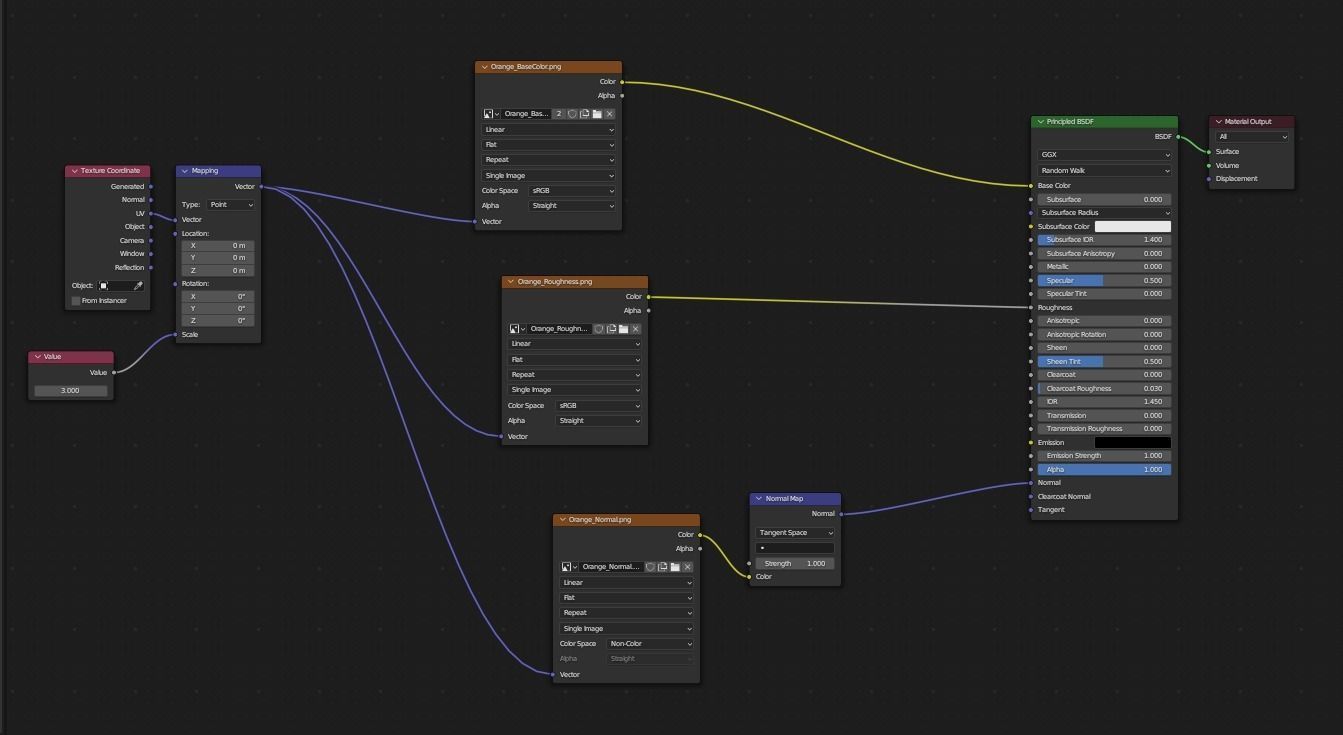Open Repeat extension dropdown in Orange_Roughness.png node
This screenshot has width=1343, height=735.
pyautogui.click(x=575, y=375)
